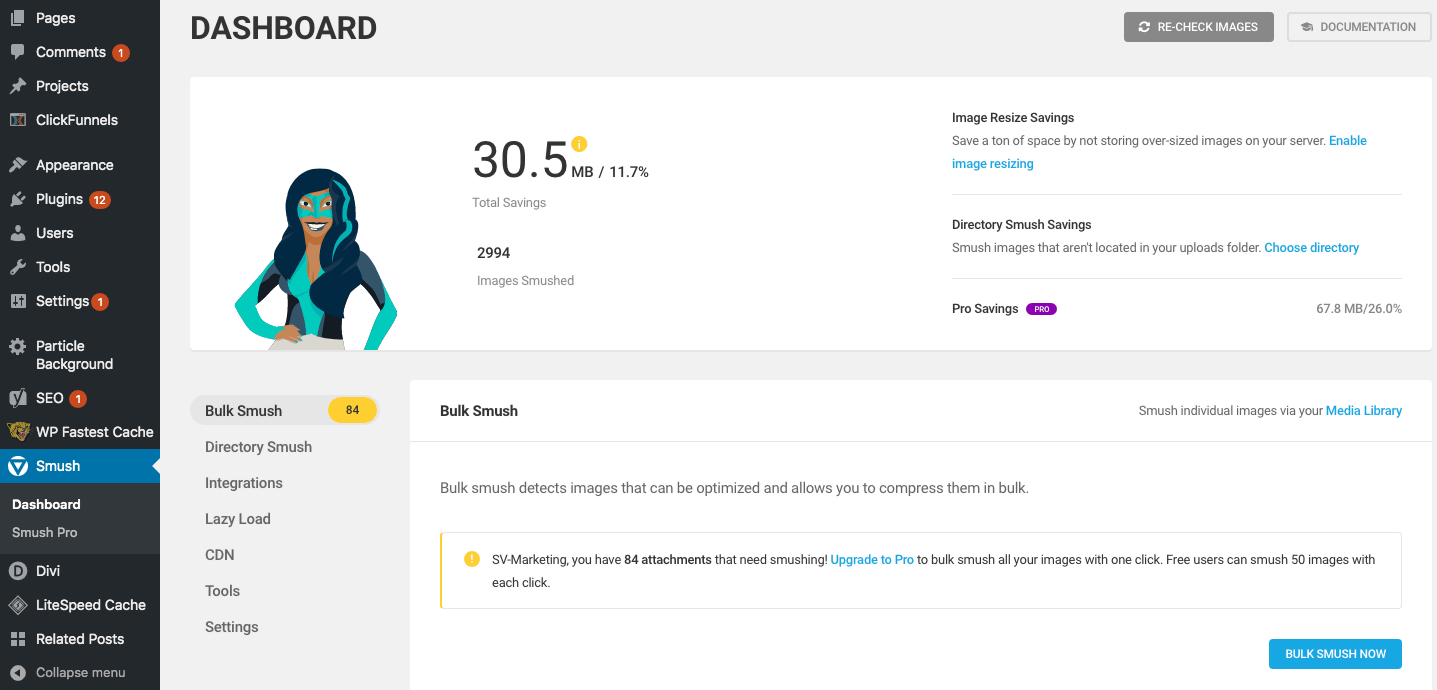Click the yellow warning icon in notice
1437x690 pixels.
pyautogui.click(x=472, y=559)
